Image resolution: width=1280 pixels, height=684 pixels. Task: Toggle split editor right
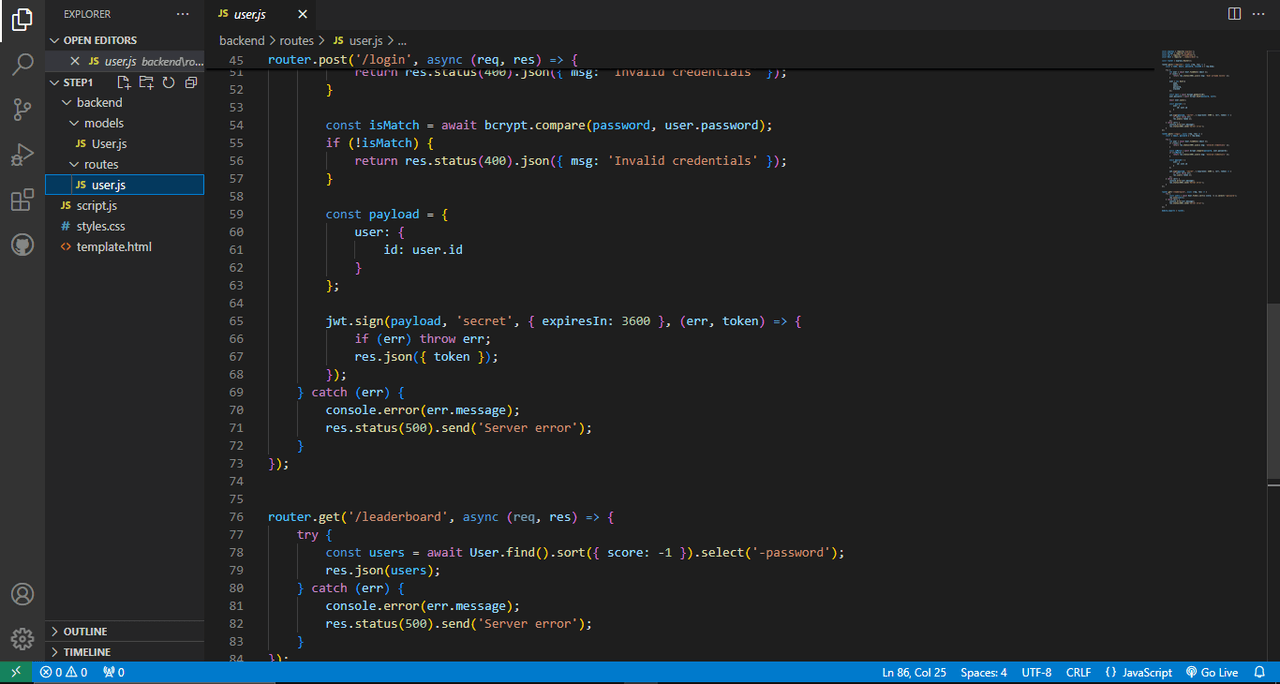(x=1234, y=14)
